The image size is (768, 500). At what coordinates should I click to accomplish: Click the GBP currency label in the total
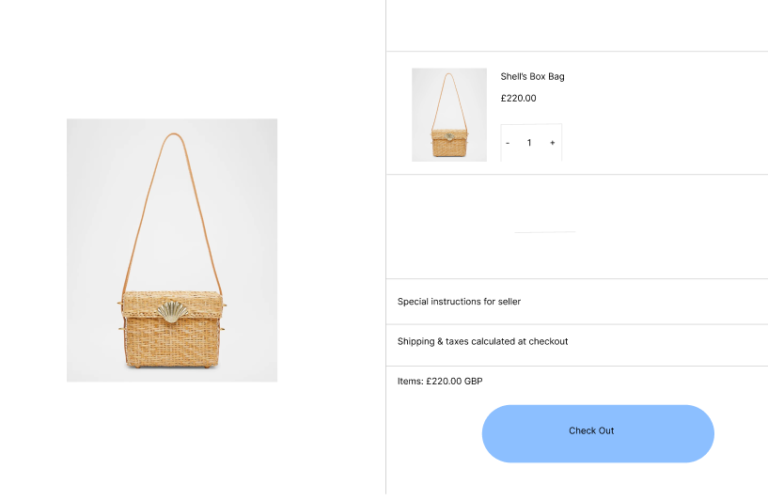473,381
